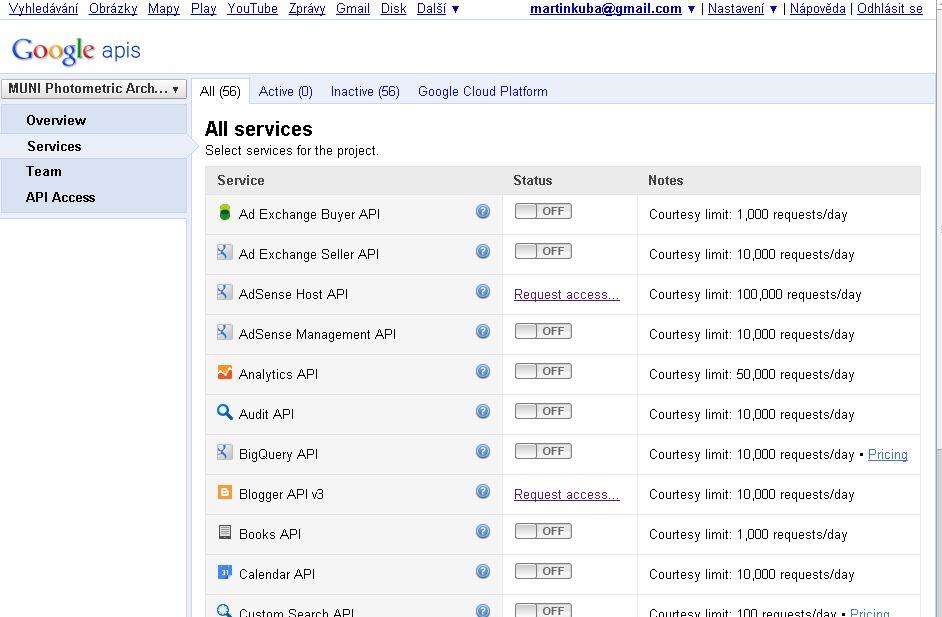Viewport: 942px width, 617px height.
Task: Click the AdSense Host API service icon
Action: coord(225,292)
